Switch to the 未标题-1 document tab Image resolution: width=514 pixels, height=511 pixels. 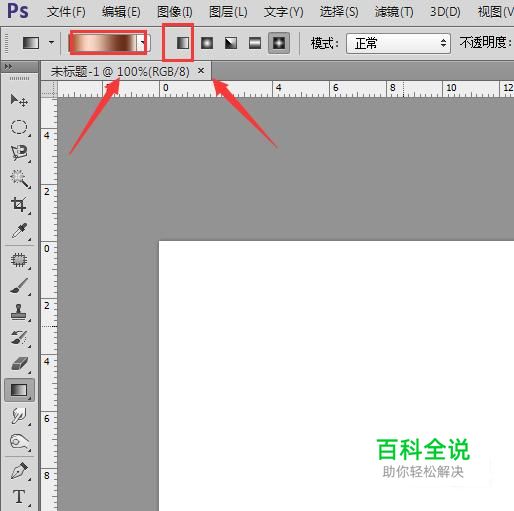(120, 71)
